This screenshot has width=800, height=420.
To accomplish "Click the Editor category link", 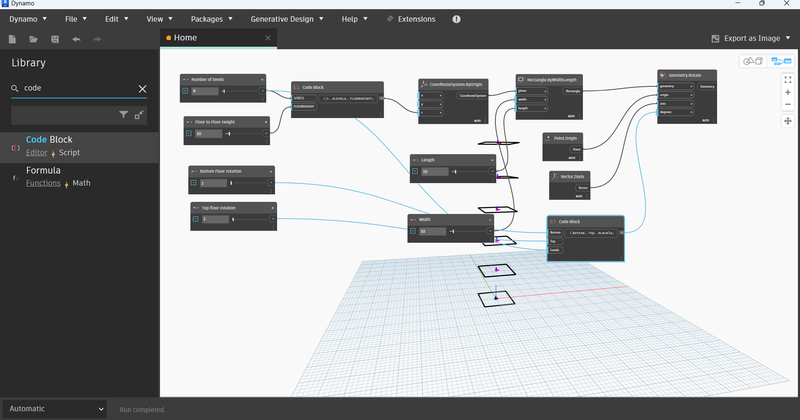I will coord(37,153).
